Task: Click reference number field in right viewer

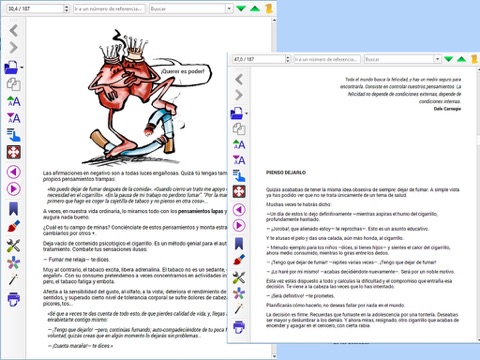Action: pos(327,59)
